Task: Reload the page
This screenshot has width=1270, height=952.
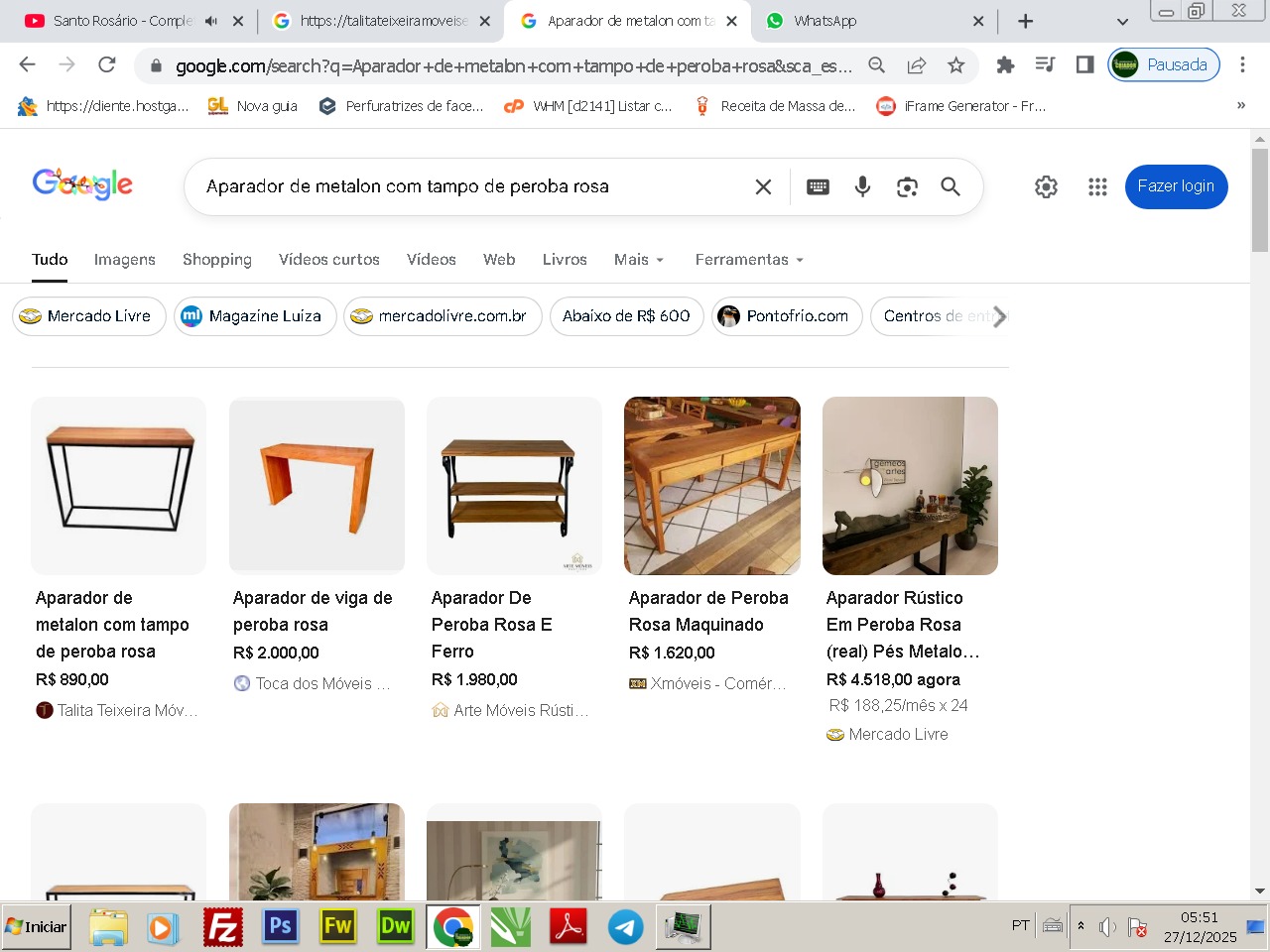Action: 107,65
